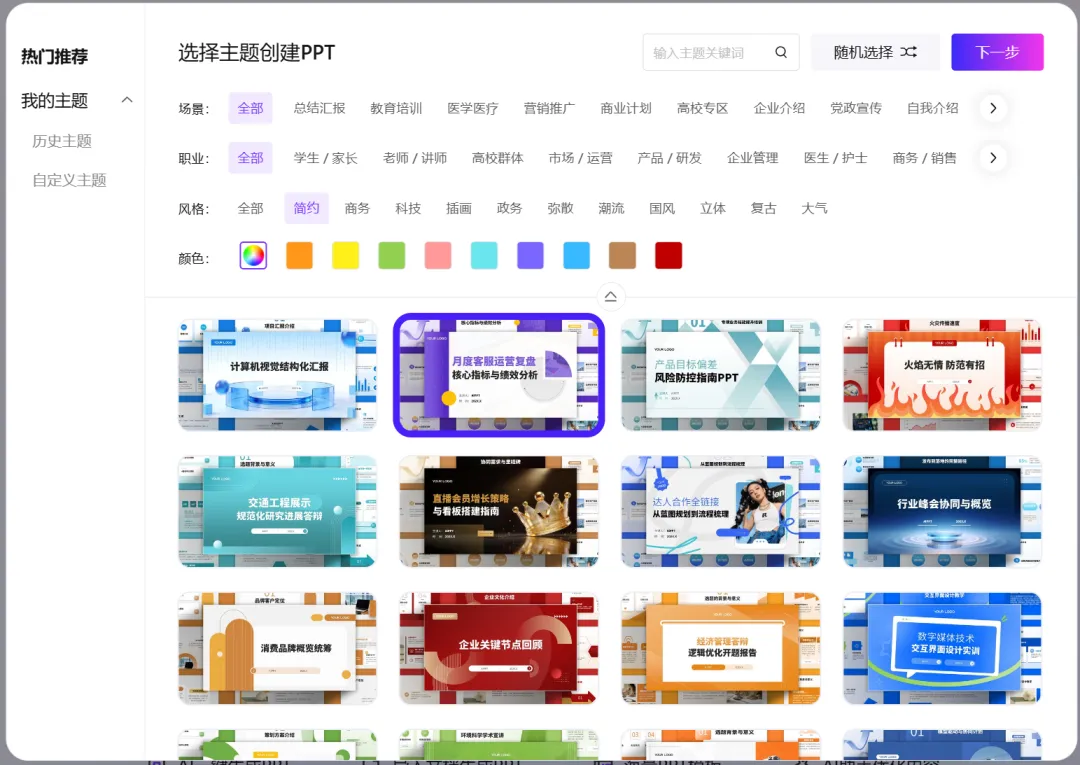Screen dimensions: 1080x765
Task: Select 插画 style filter
Action: tap(459, 209)
